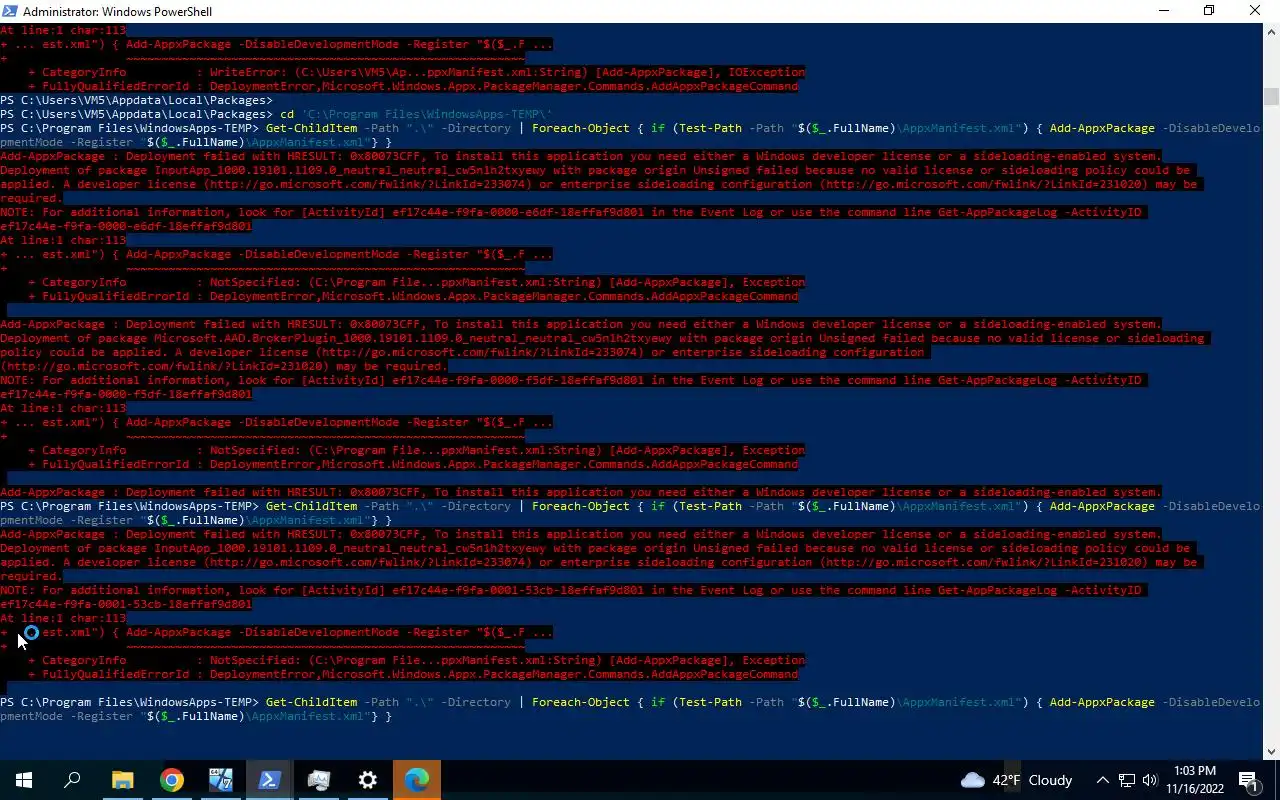This screenshot has height=800, width=1280.
Task: Open the notification center icon
Action: pos(1249,780)
